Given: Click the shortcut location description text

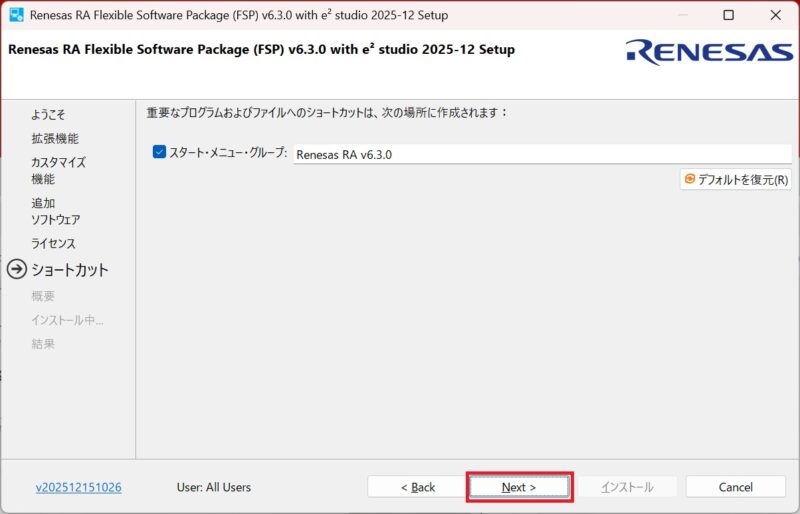Looking at the screenshot, I should coord(328,112).
